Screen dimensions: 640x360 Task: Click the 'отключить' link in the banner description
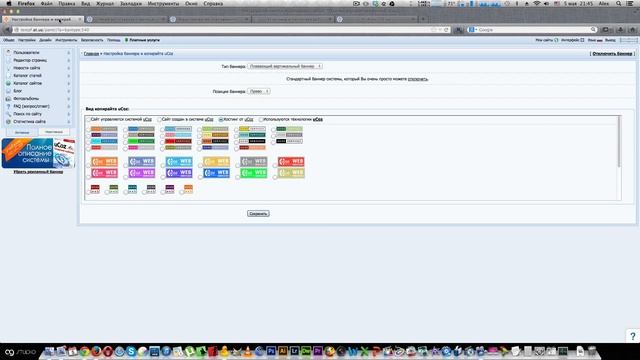(418, 79)
